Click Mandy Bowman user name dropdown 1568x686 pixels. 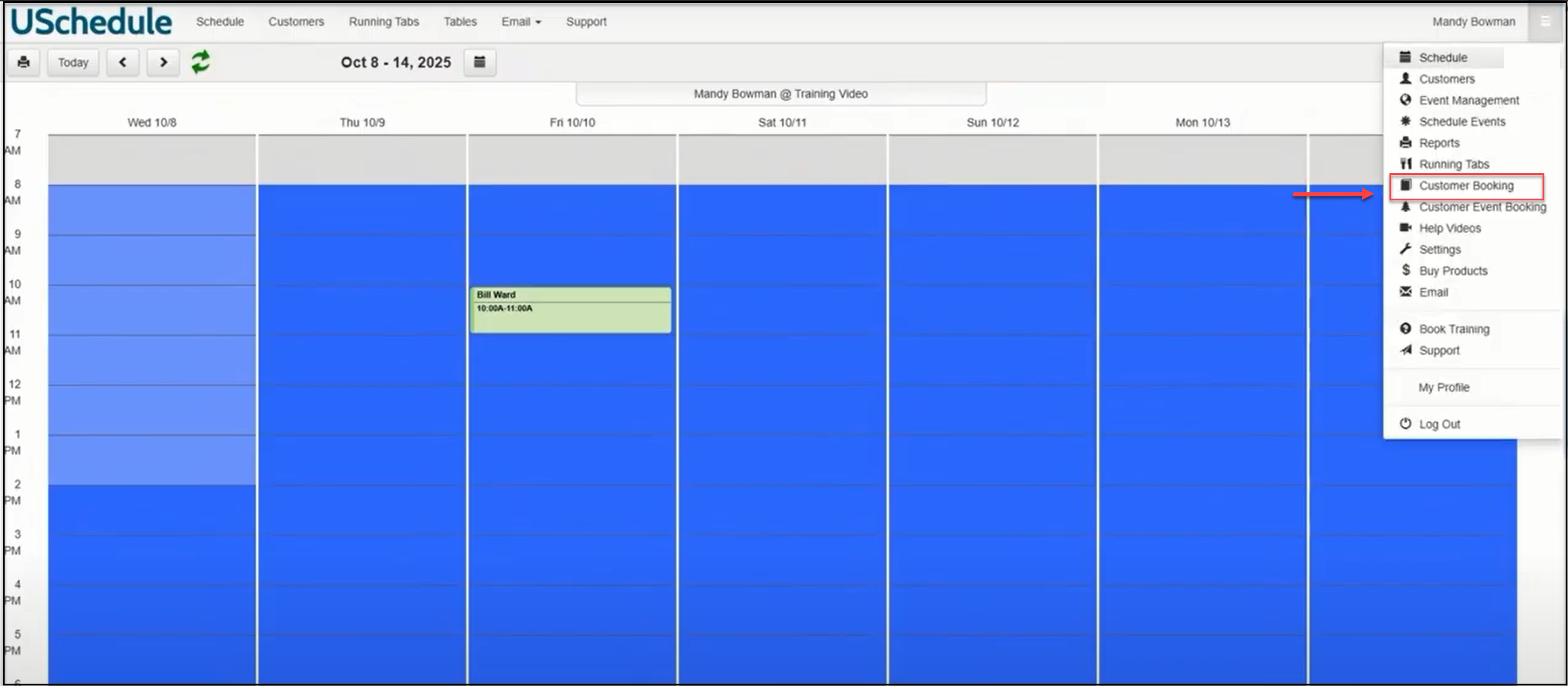click(1473, 22)
